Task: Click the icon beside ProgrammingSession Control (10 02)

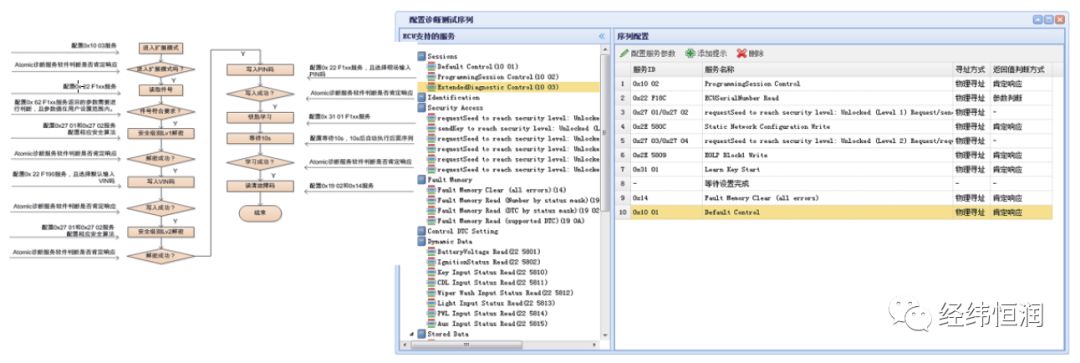Action: click(x=431, y=77)
